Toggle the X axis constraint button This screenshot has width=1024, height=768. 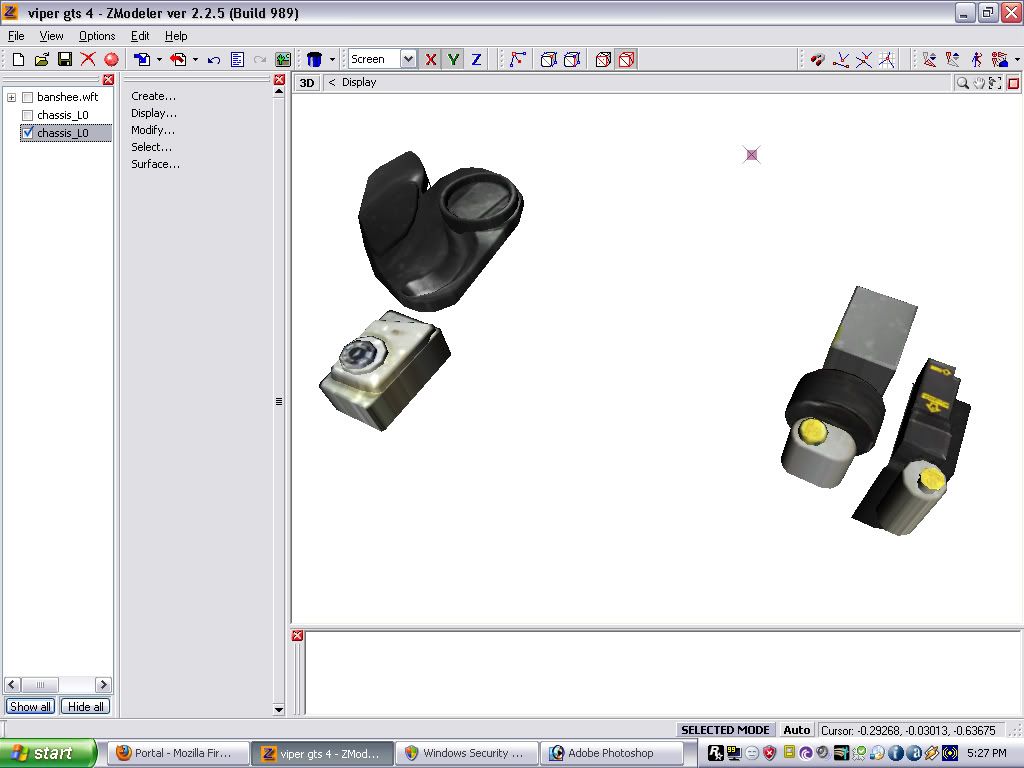(431, 60)
